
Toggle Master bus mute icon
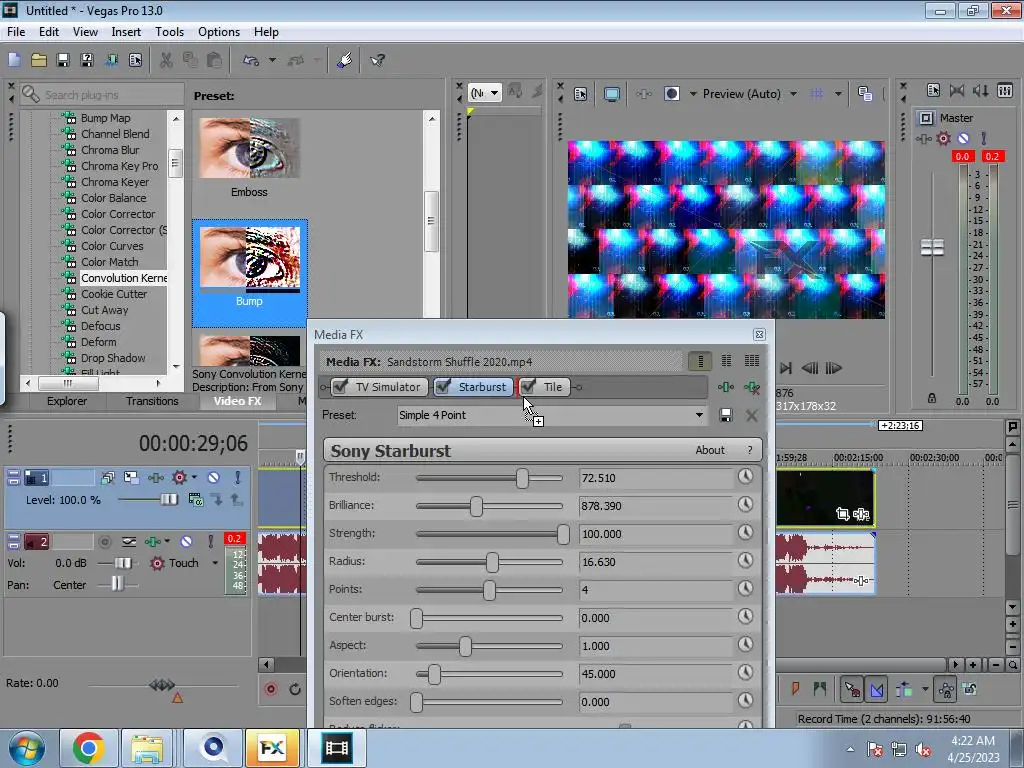tap(963, 138)
